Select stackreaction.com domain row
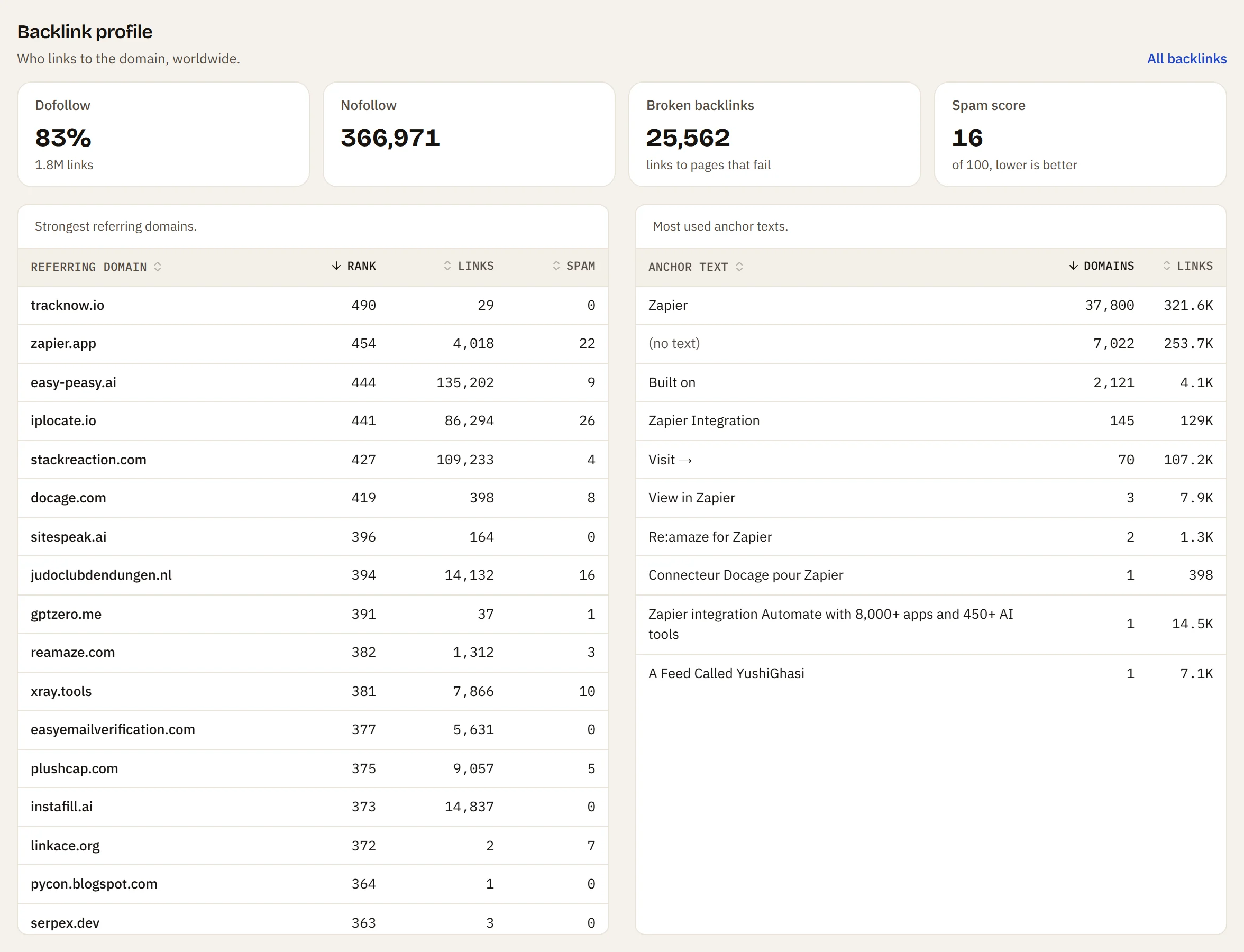The height and width of the screenshot is (952, 1244). [313, 460]
